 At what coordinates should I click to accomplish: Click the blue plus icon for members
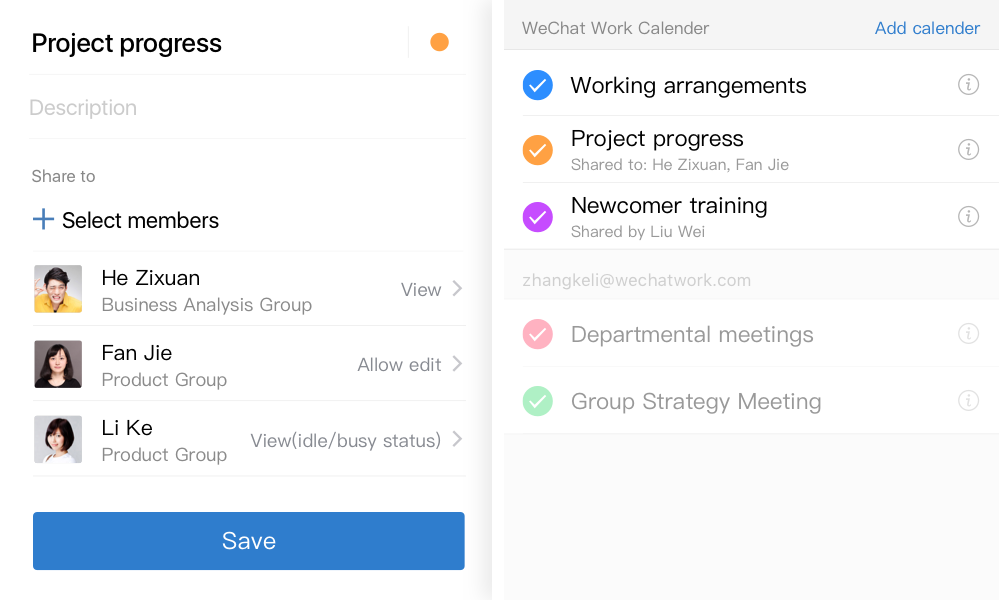tap(43, 219)
